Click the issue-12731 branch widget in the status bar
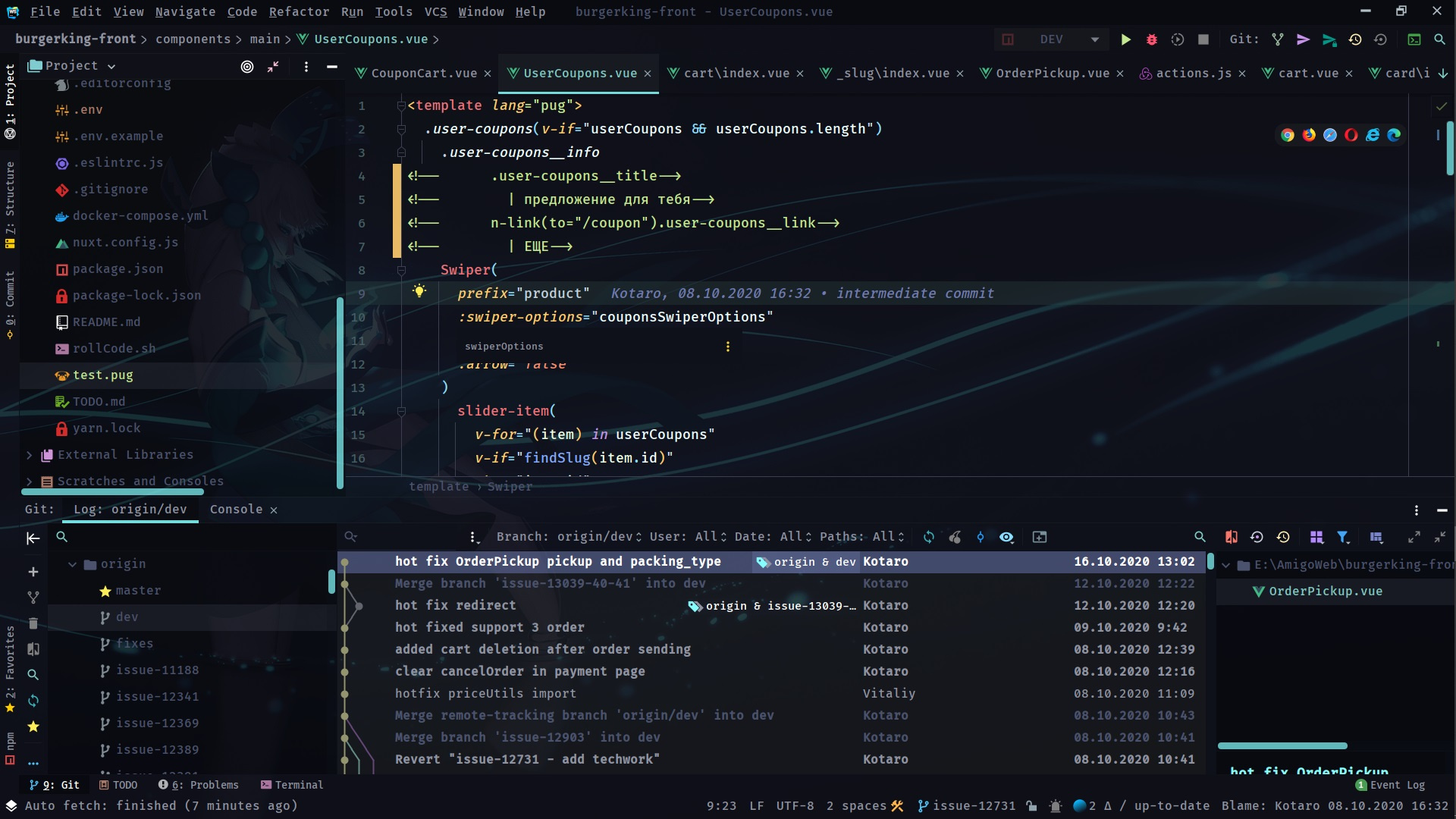1456x819 pixels. pyautogui.click(x=966, y=806)
